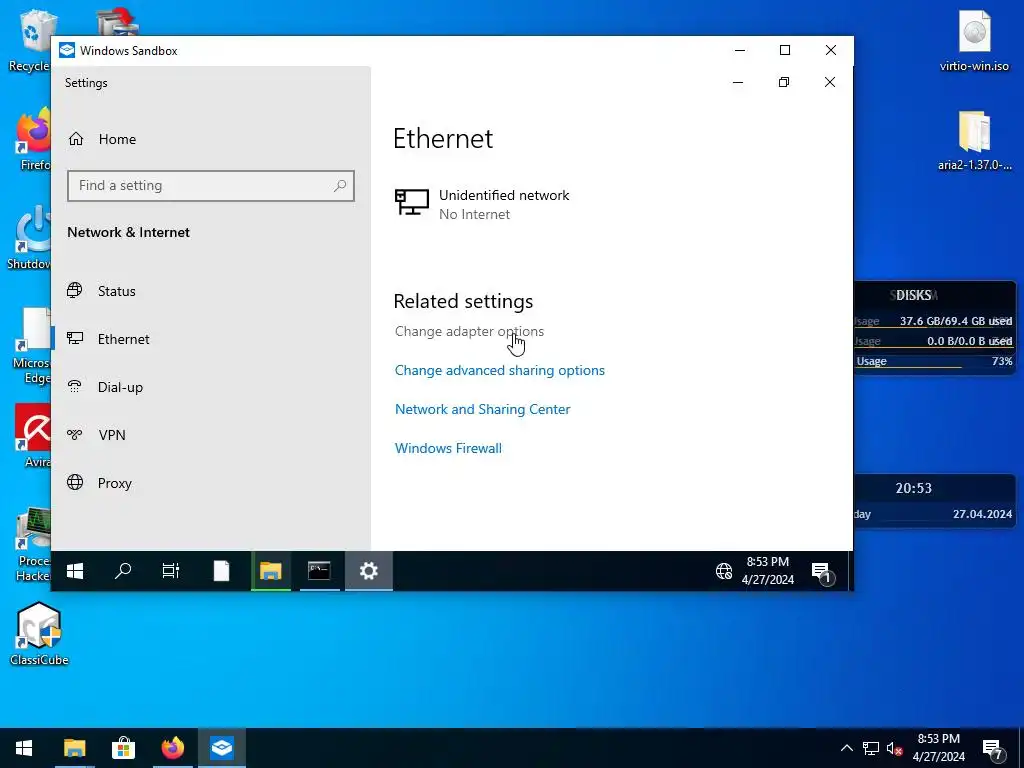Restore down the inner Settings window
The image size is (1024, 768).
click(x=784, y=82)
